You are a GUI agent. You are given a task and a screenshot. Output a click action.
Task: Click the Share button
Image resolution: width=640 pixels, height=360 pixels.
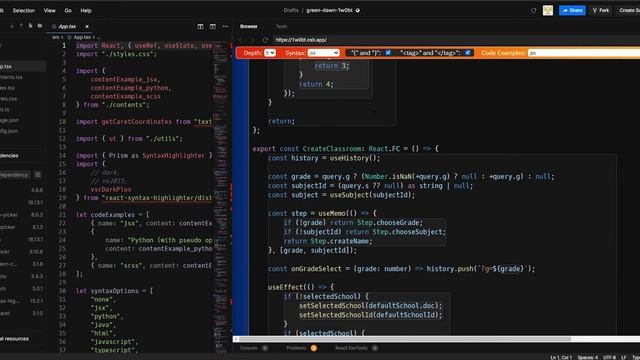click(572, 11)
